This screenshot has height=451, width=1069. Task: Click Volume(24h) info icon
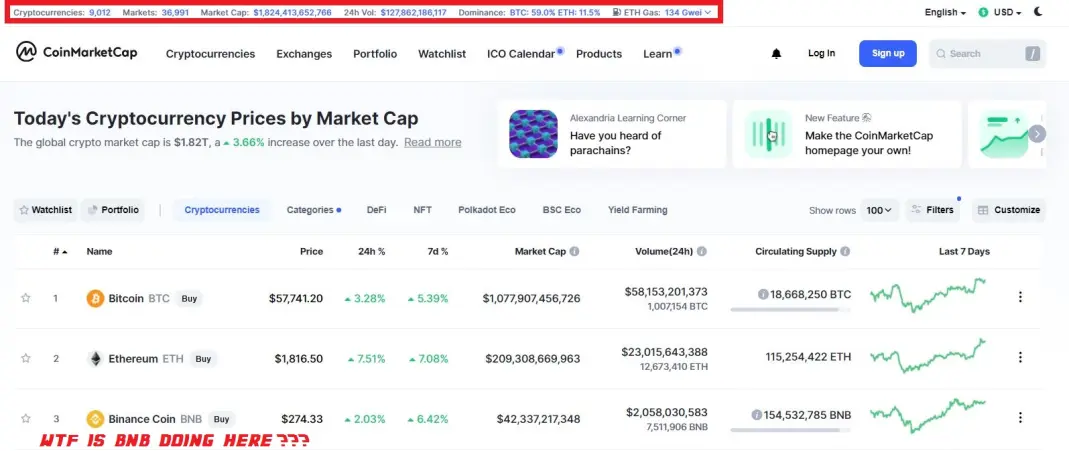[x=702, y=251]
